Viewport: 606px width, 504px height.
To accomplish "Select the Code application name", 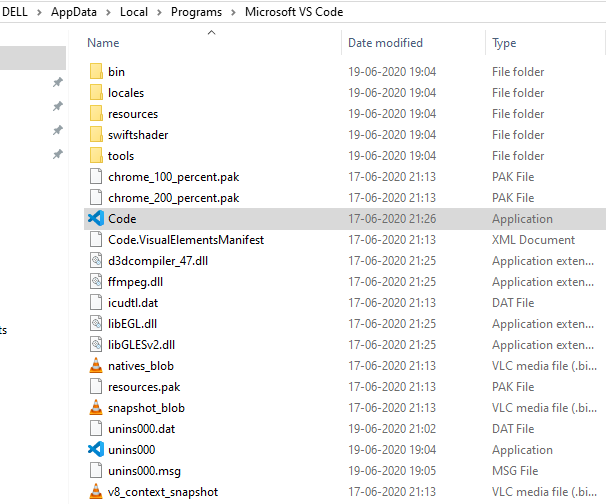I will click(122, 219).
